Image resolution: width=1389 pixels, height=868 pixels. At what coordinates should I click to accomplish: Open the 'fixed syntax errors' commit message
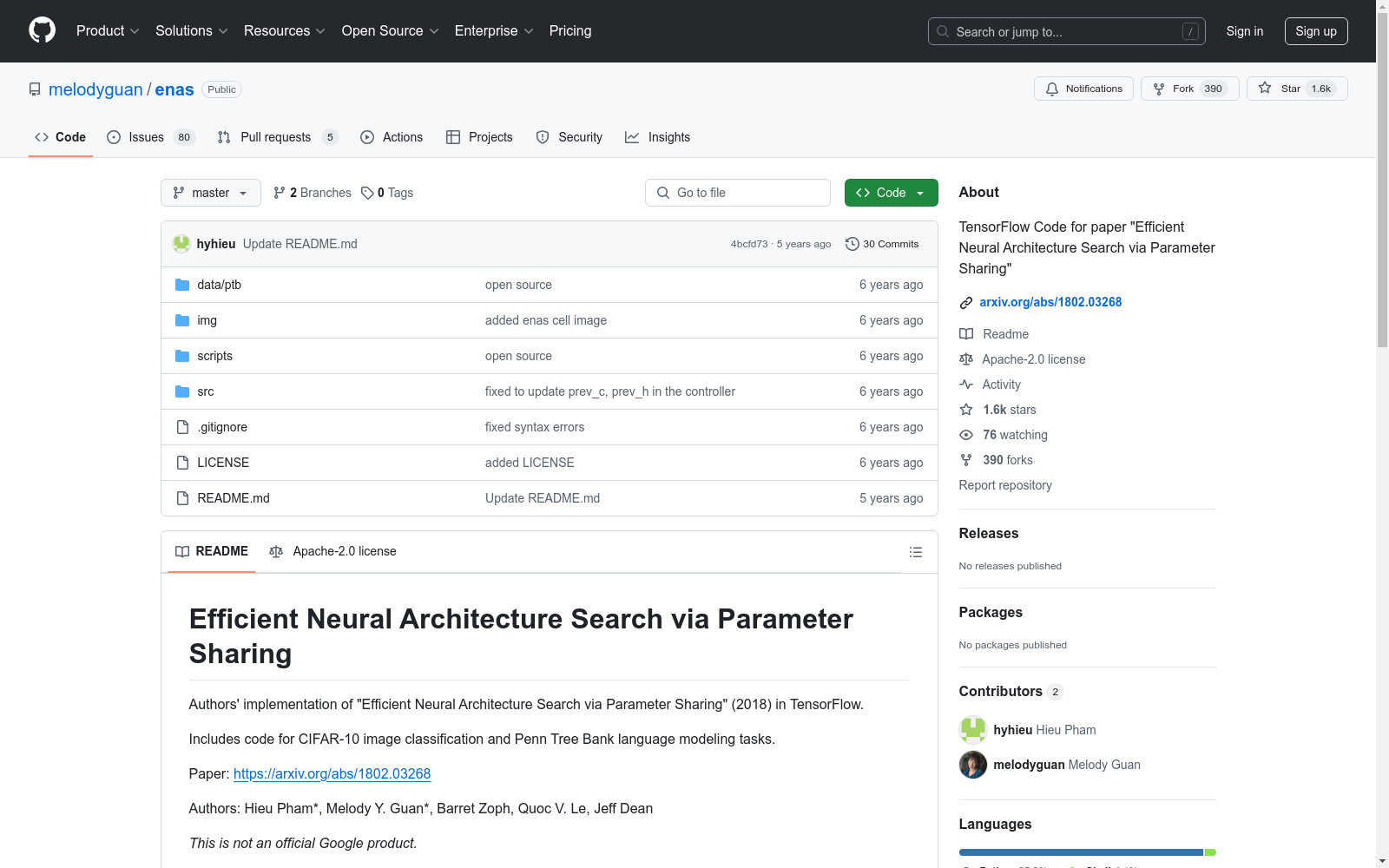tap(535, 427)
